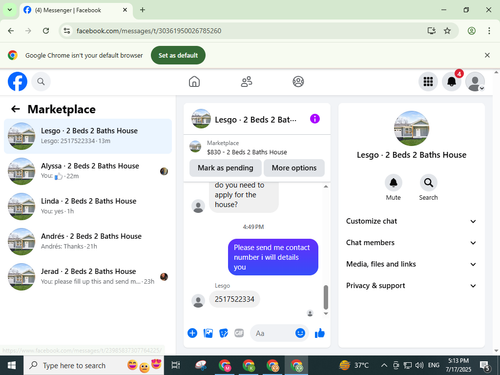Open Facebook search magnifier

tap(41, 81)
